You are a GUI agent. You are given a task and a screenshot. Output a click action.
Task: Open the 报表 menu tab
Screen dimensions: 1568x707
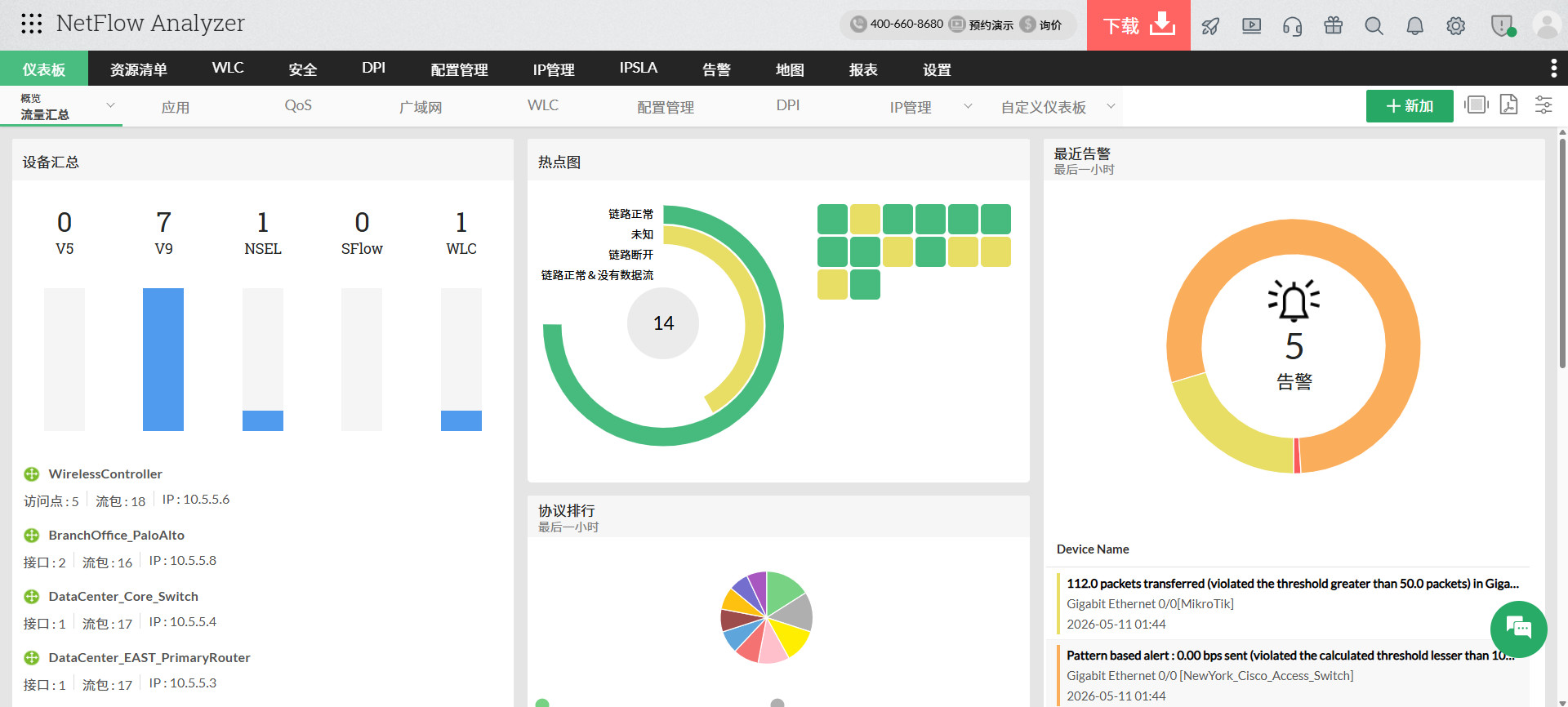tap(863, 69)
